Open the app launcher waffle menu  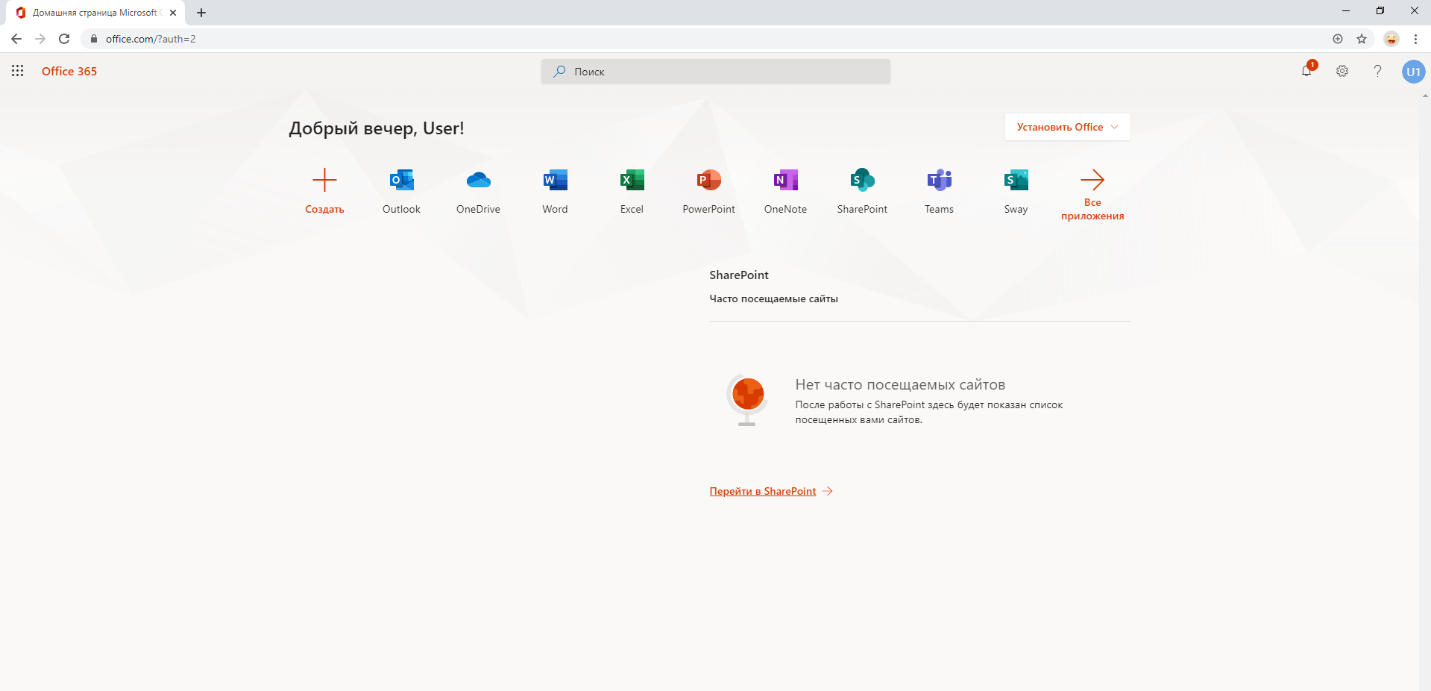pyautogui.click(x=17, y=71)
